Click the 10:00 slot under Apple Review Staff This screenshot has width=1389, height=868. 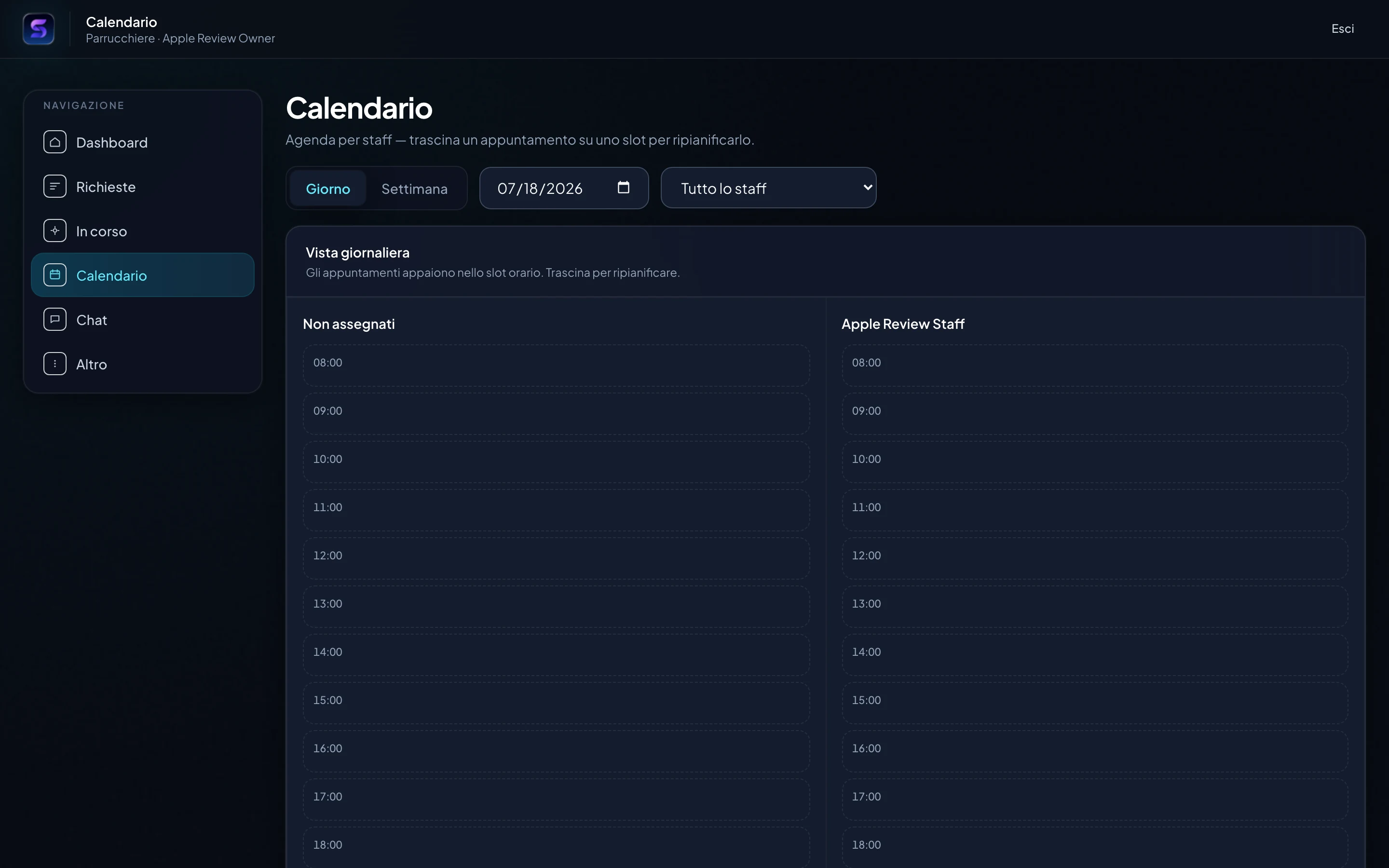1095,461
